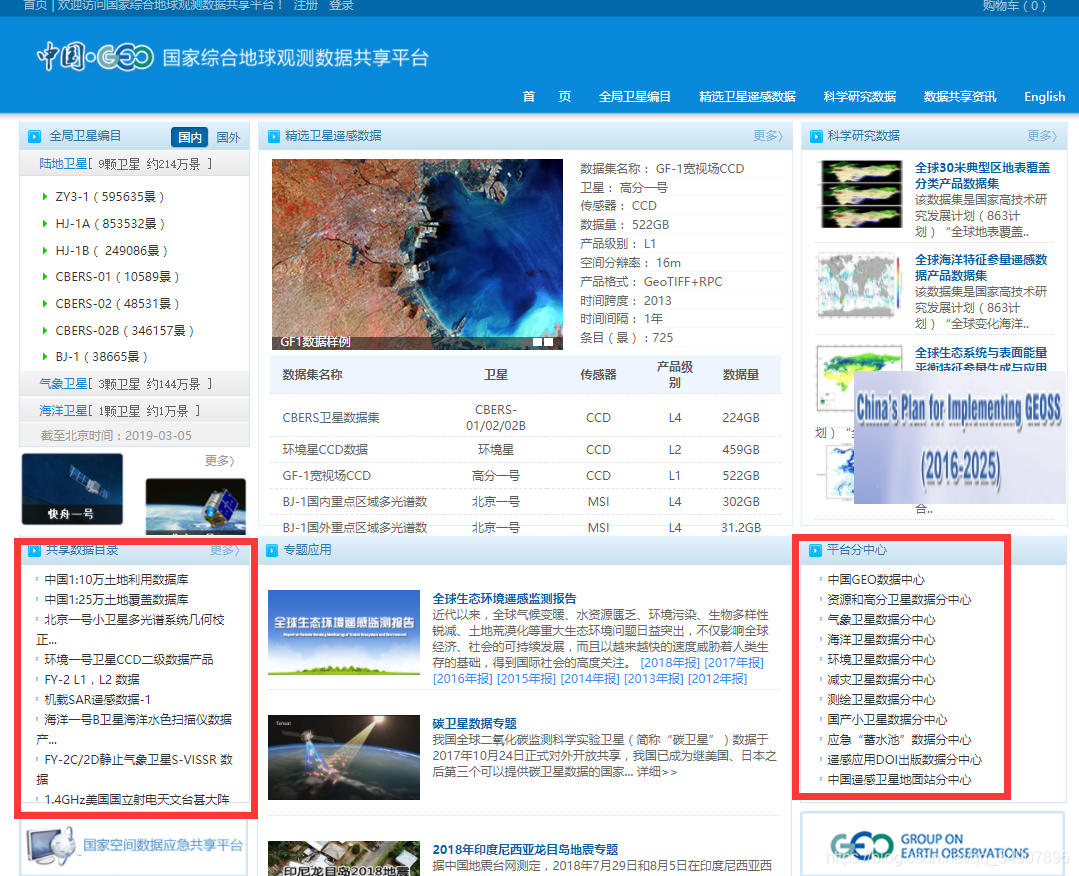The height and width of the screenshot is (876, 1079).
Task: Open the 首页 navigation menu
Action: point(546,96)
